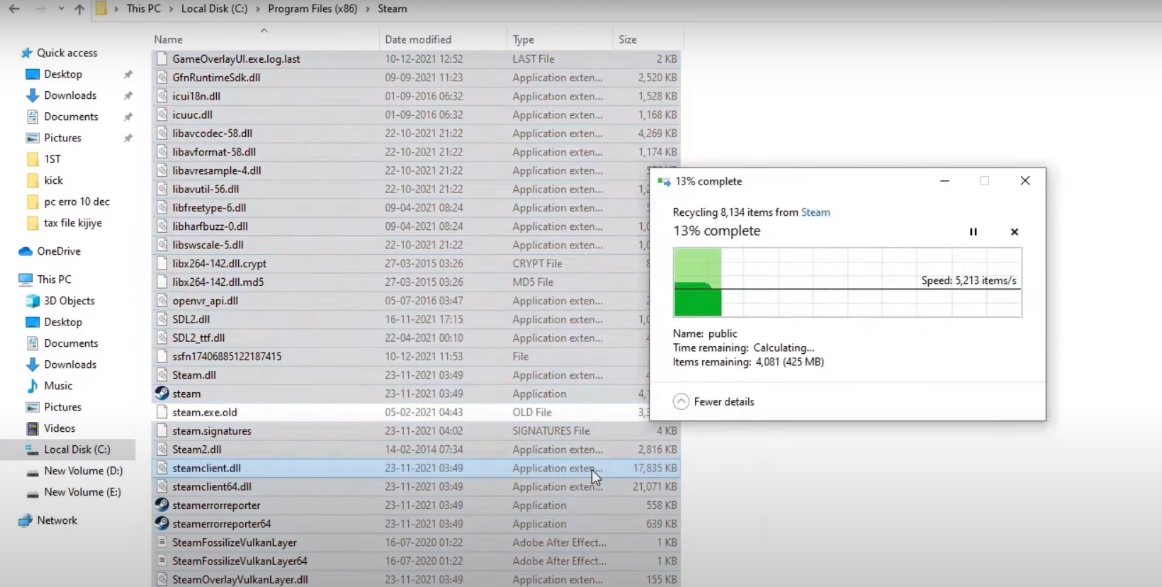Open tax file kijiye folder
This screenshot has height=587, width=1162.
pyautogui.click(x=73, y=222)
